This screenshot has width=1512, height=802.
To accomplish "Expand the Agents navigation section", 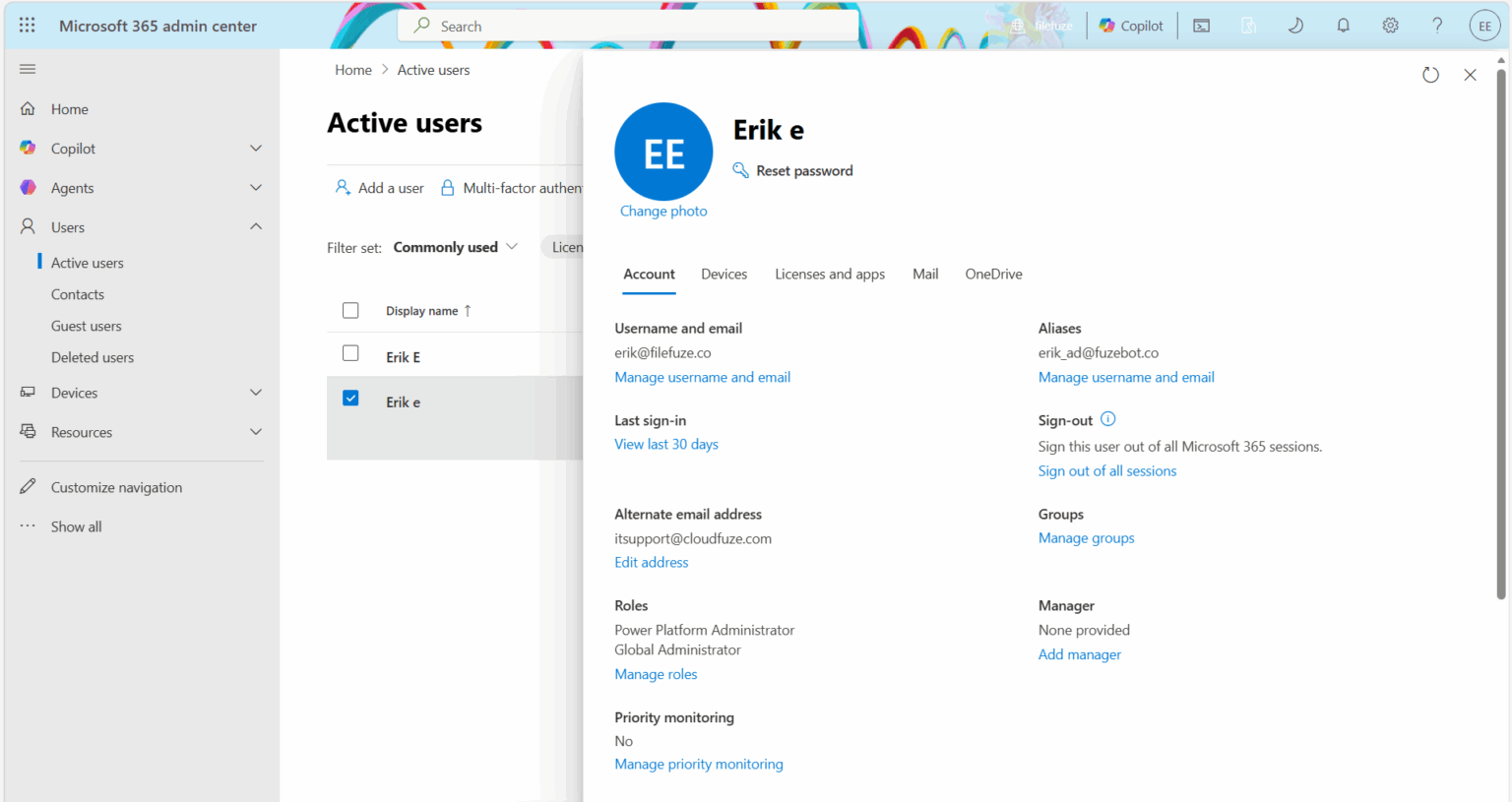I will point(256,187).
